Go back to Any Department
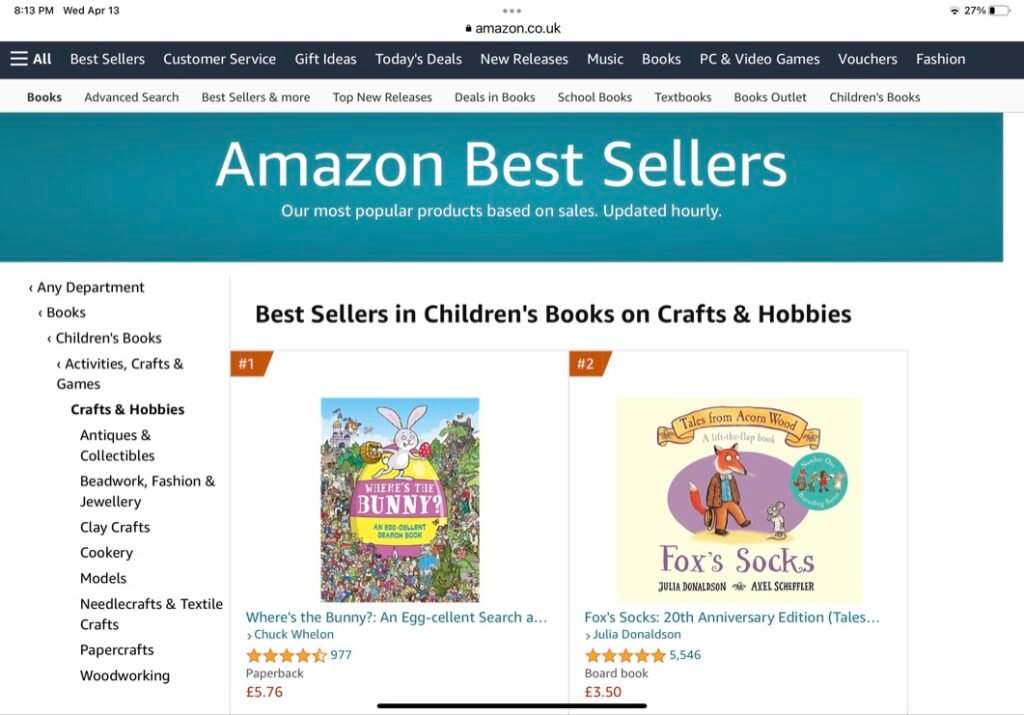Screen dimensions: 1024x715 [90, 287]
